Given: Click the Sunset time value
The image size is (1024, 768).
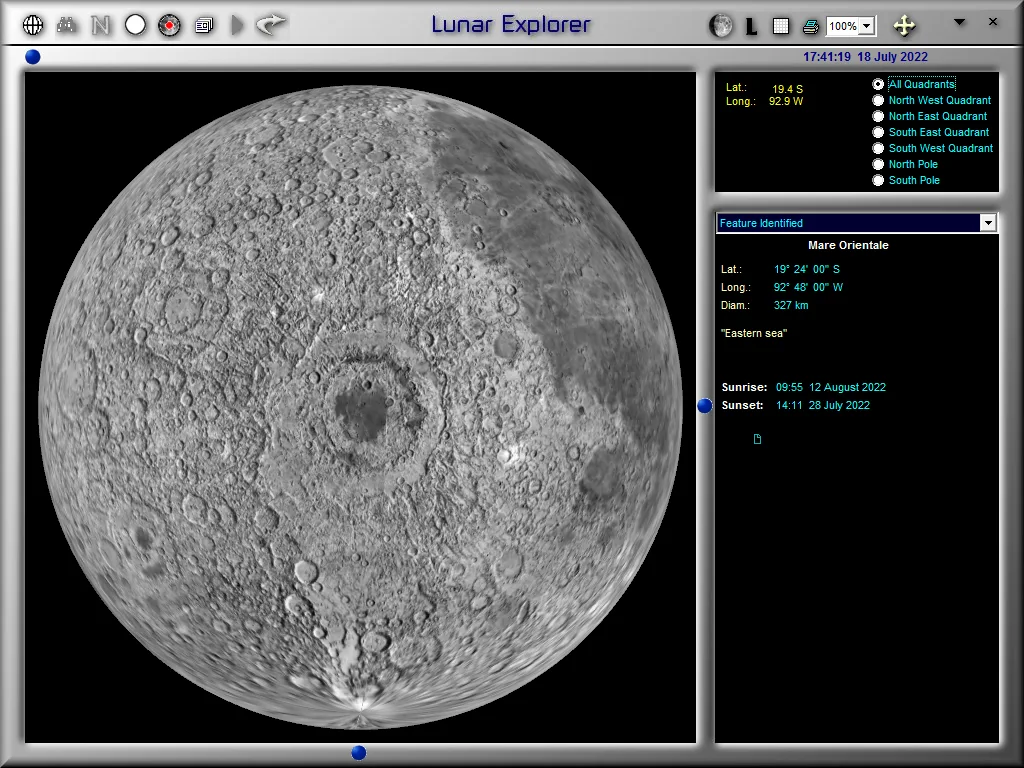Looking at the screenshot, I should 822,405.
